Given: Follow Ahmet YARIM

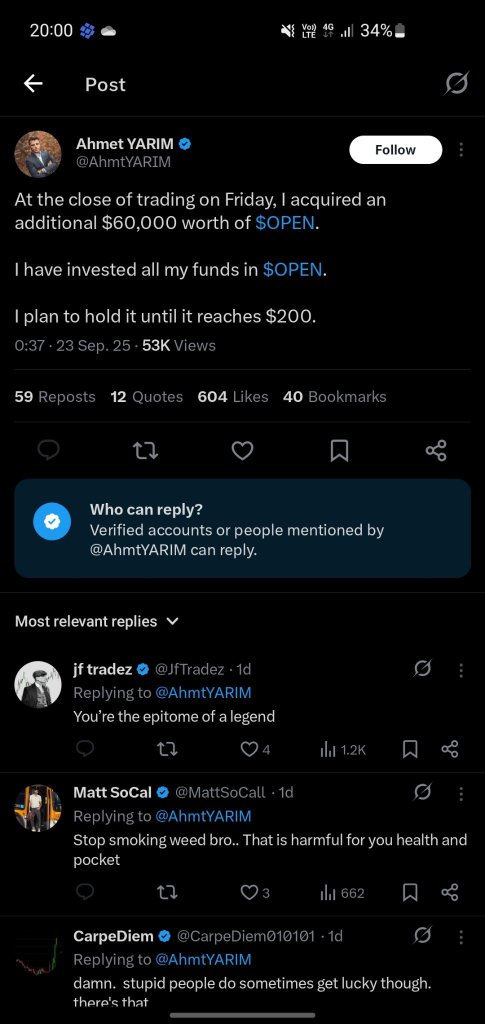Looking at the screenshot, I should tap(396, 150).
